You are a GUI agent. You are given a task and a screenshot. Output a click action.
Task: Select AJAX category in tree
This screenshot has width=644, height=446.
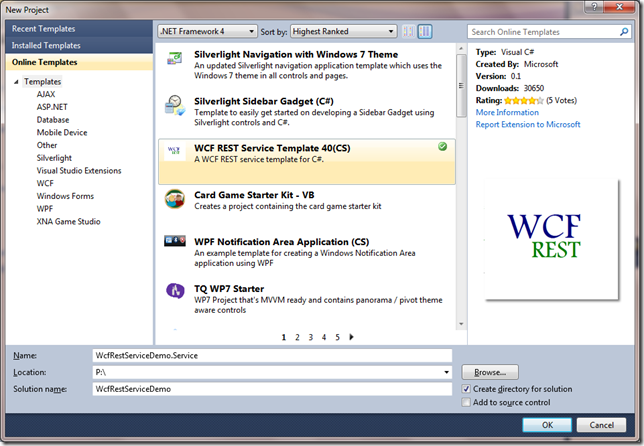click(x=46, y=94)
